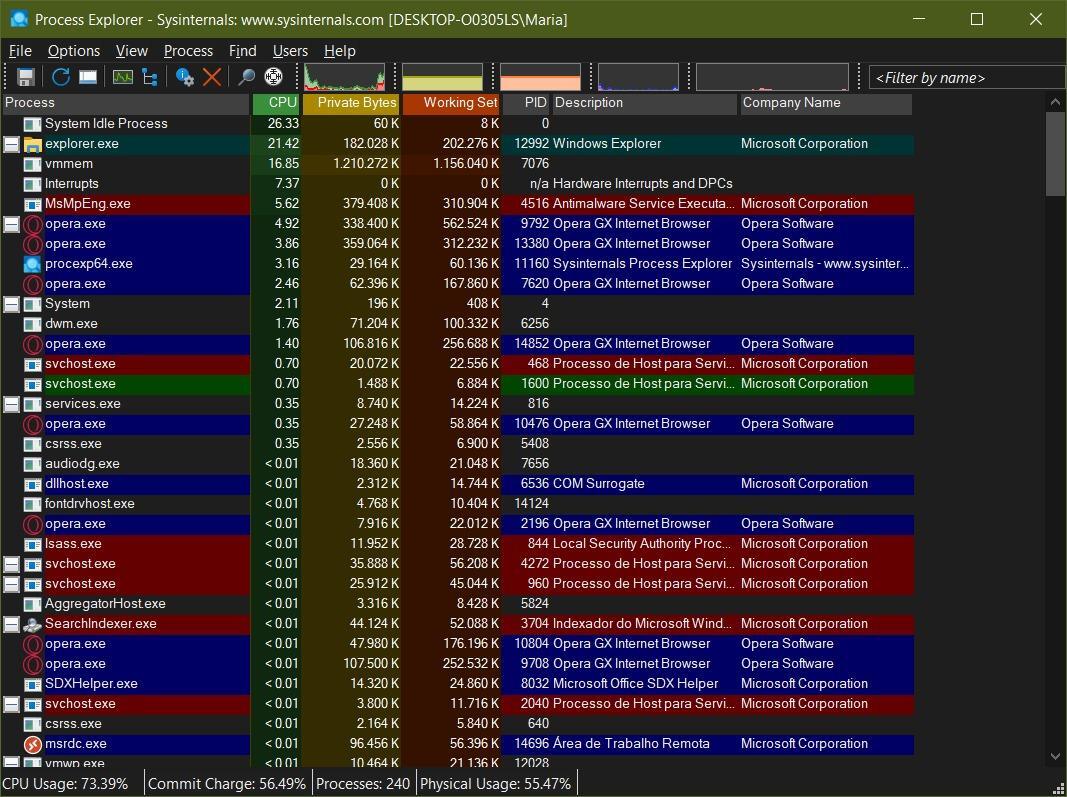
Task: Open the Process menu
Action: click(x=188, y=51)
